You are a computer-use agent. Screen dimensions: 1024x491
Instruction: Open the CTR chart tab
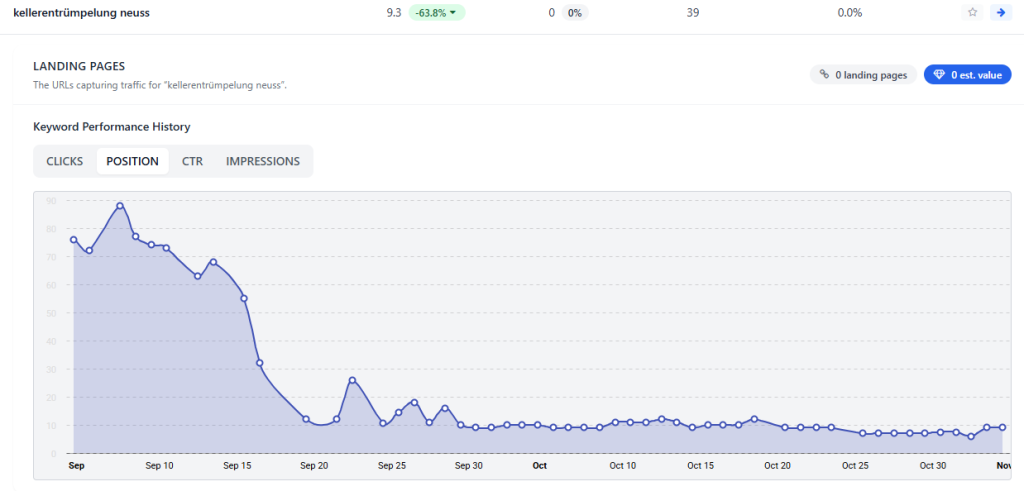192,161
